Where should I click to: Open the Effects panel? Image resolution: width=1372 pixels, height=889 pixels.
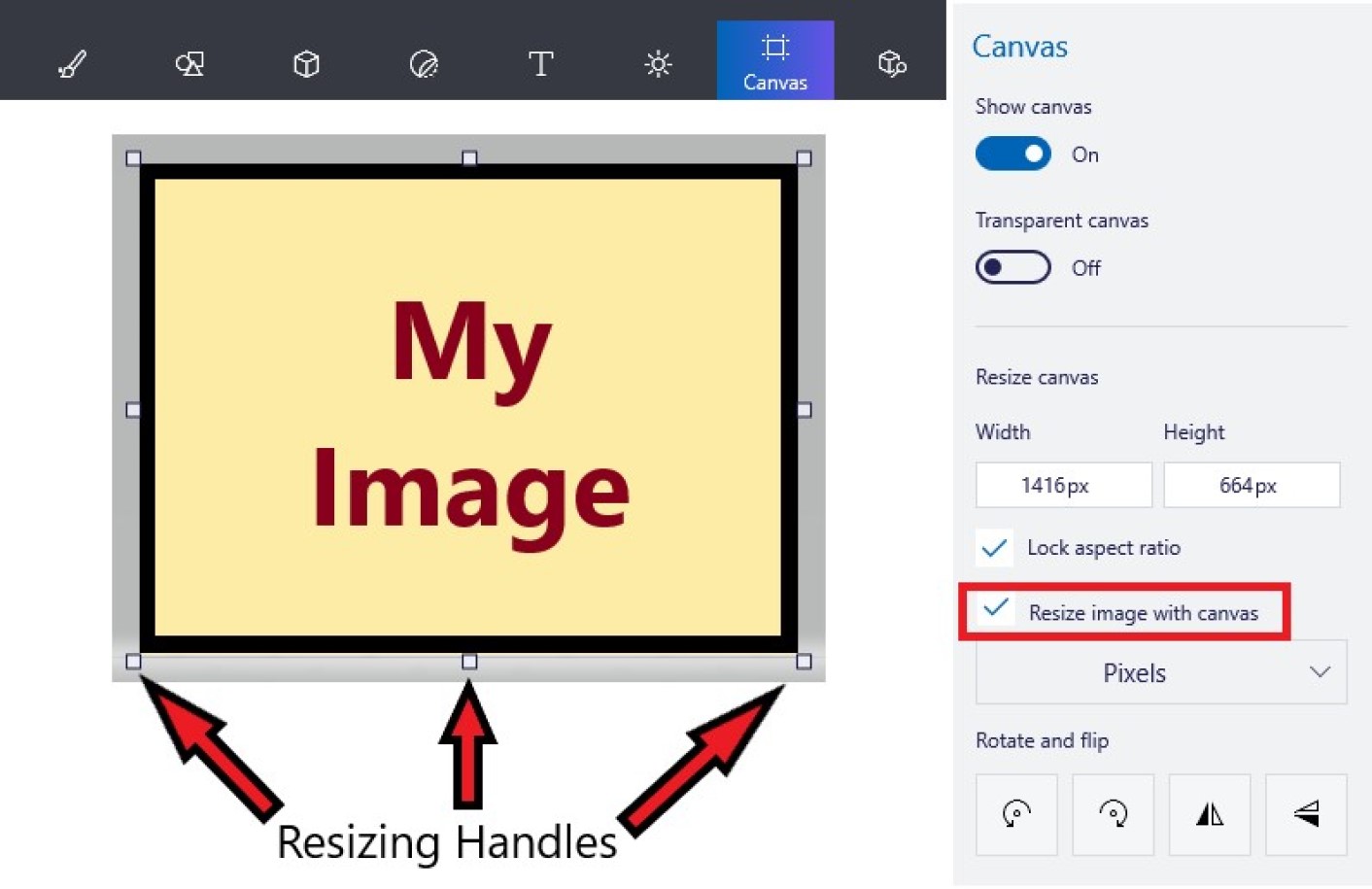tap(658, 63)
